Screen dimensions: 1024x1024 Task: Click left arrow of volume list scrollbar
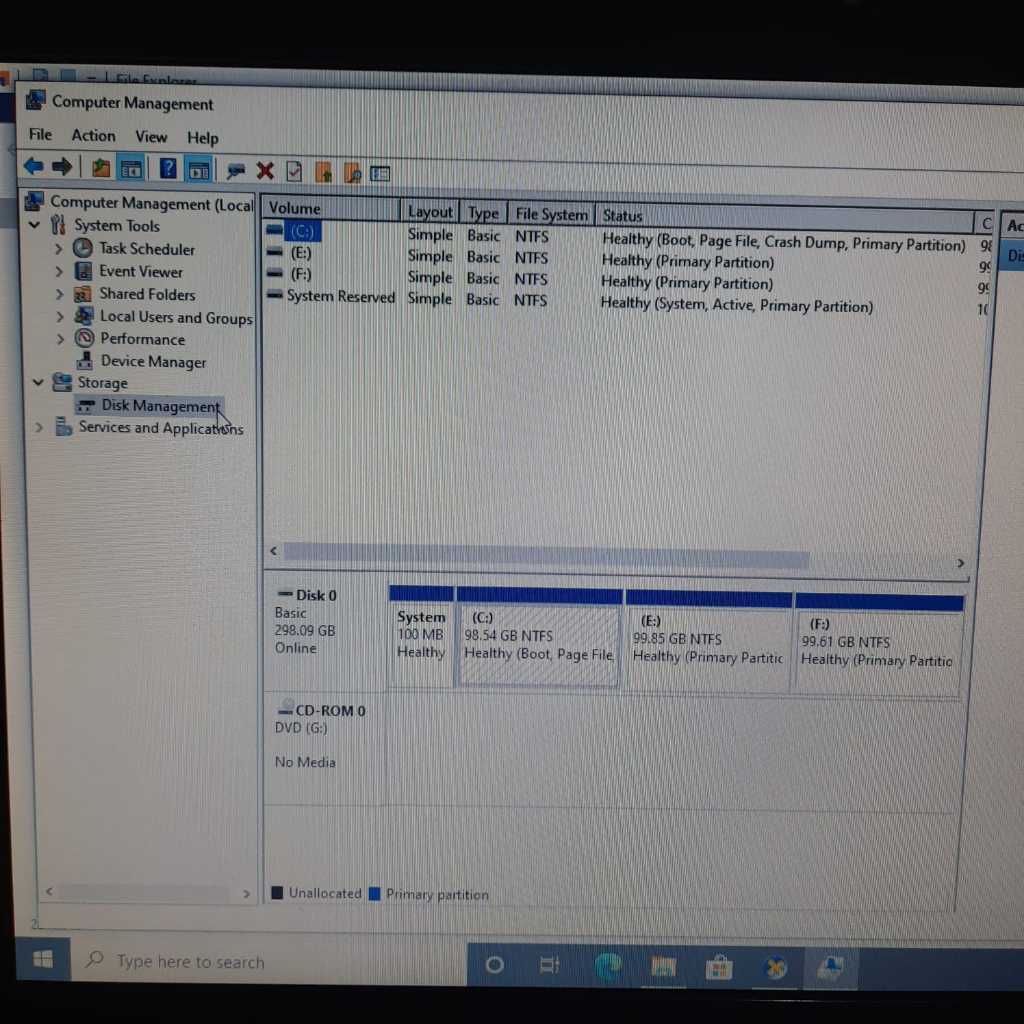274,551
